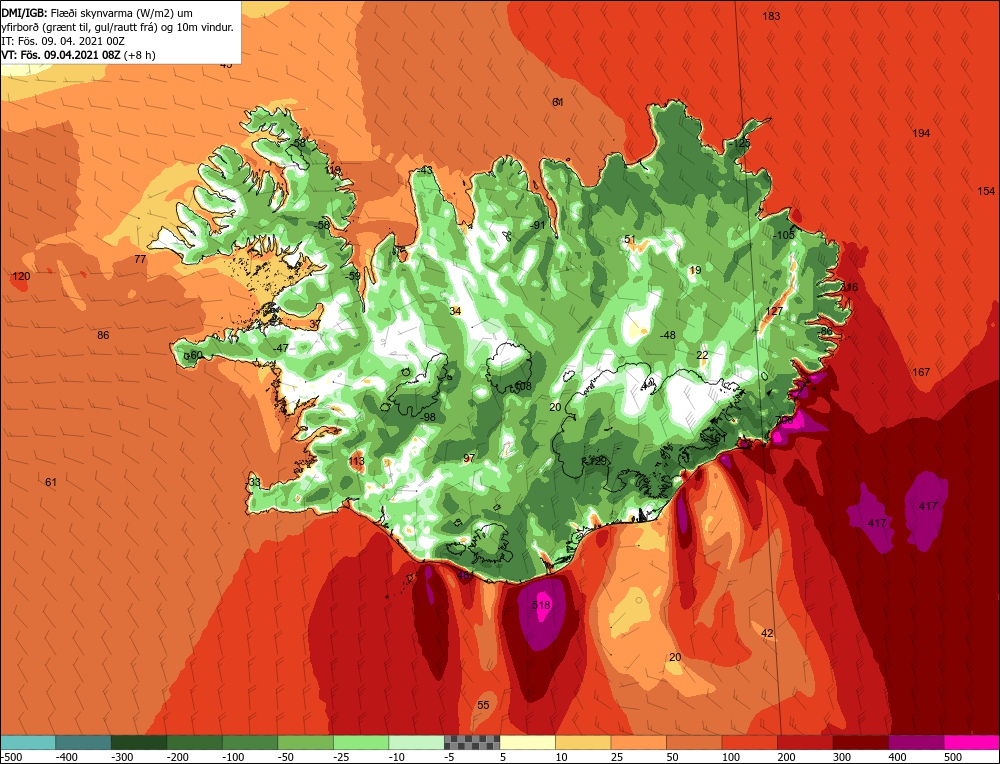The height and width of the screenshot is (764, 1000).
Task: Click the 127 value in eastern Iceland
Action: [x=774, y=311]
